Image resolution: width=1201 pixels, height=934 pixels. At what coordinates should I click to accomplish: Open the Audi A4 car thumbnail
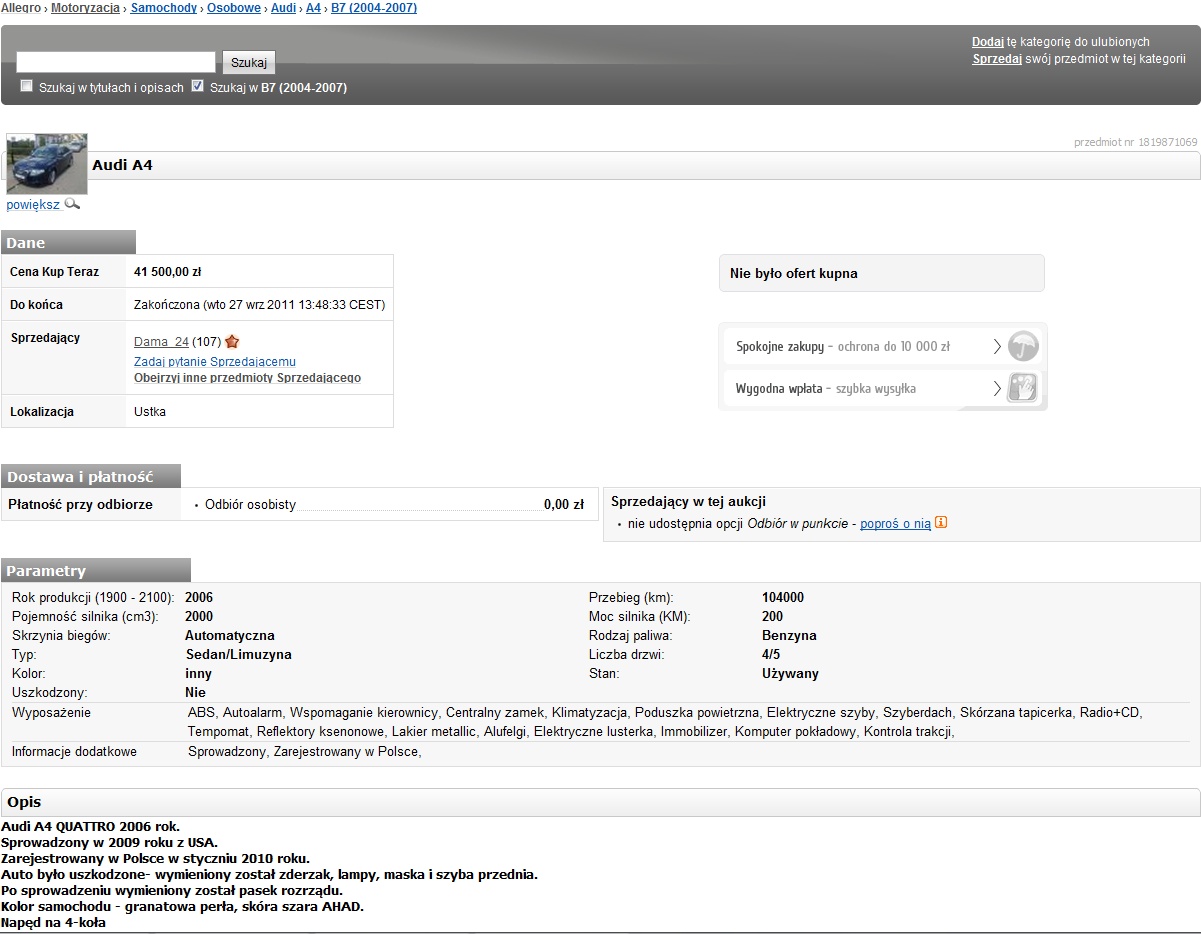coord(47,164)
